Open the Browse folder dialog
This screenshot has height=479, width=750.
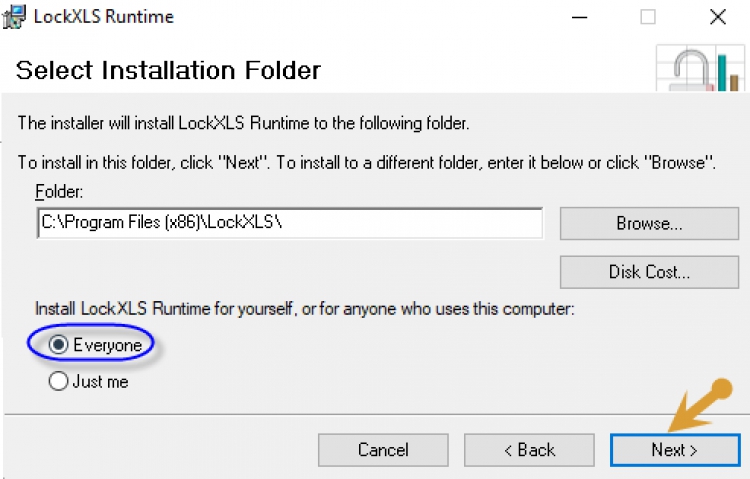pyautogui.click(x=648, y=224)
